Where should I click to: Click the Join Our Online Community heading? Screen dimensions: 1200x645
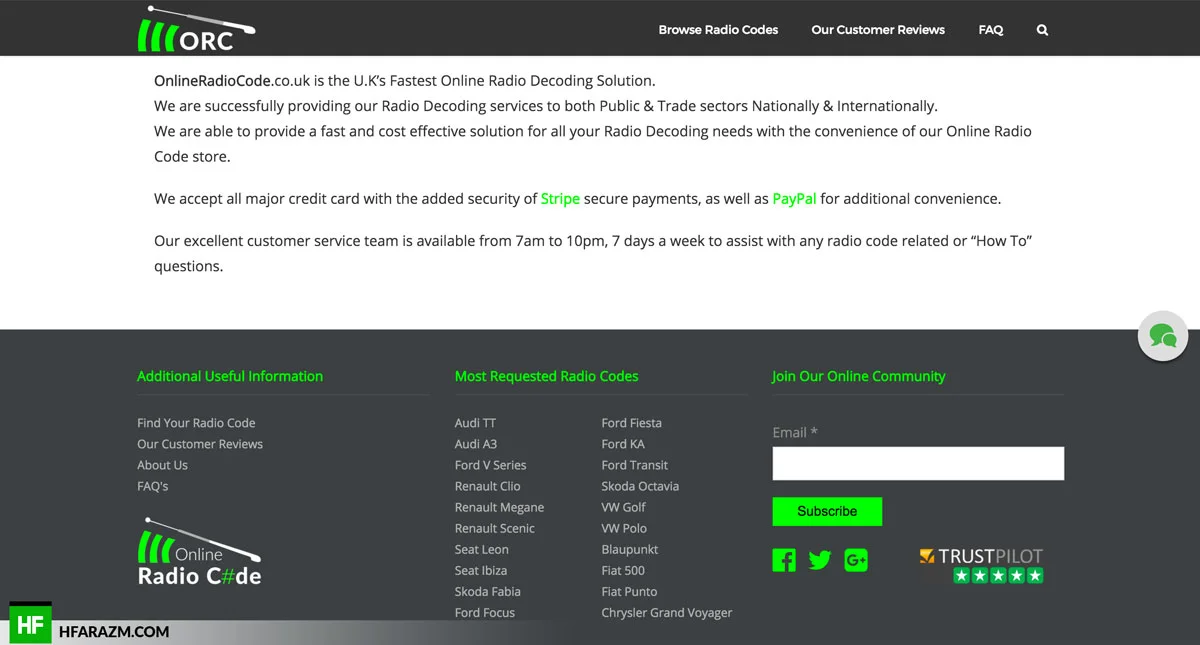pyautogui.click(x=859, y=376)
